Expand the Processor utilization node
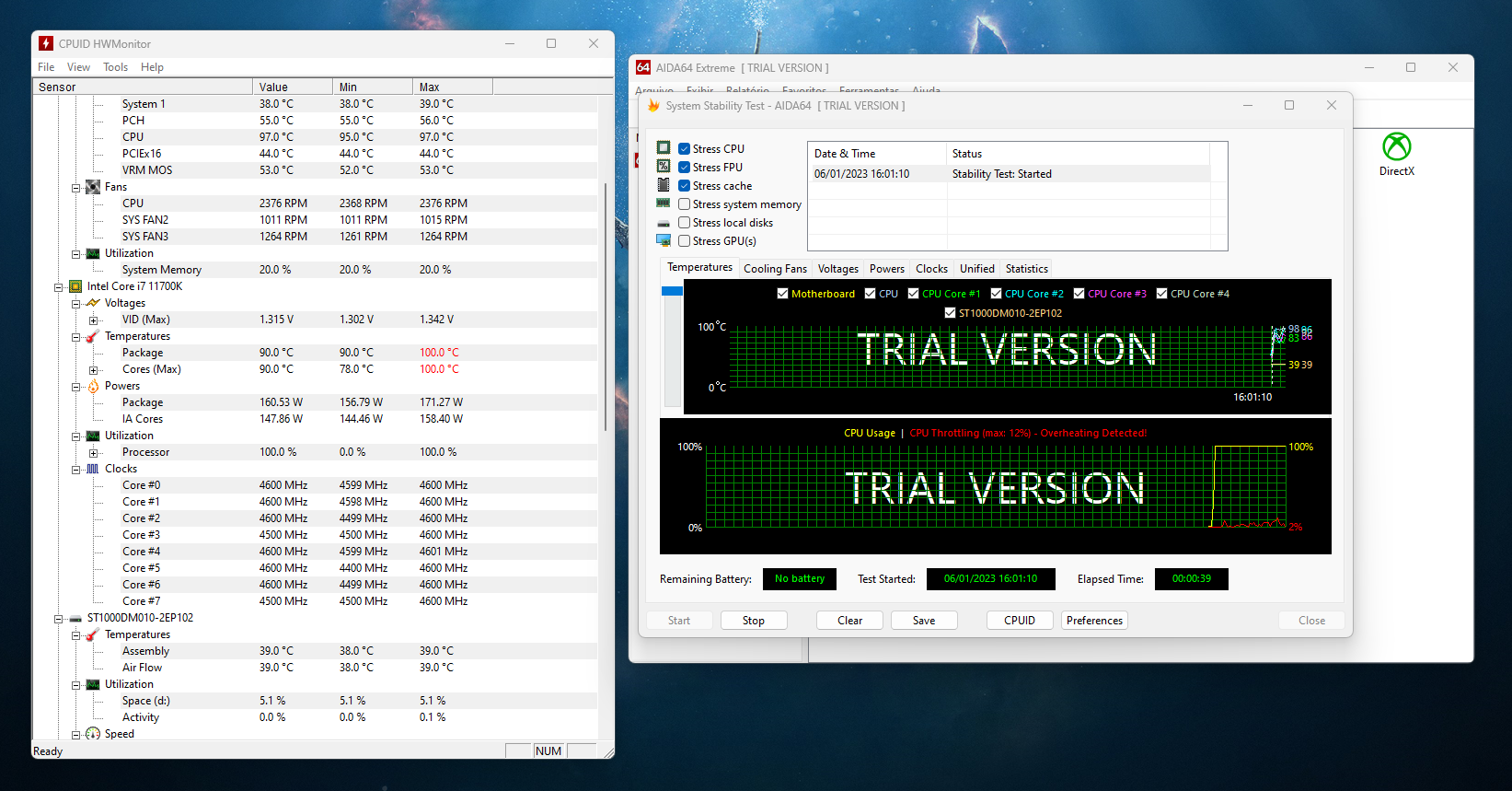This screenshot has width=1512, height=791. pyautogui.click(x=94, y=453)
